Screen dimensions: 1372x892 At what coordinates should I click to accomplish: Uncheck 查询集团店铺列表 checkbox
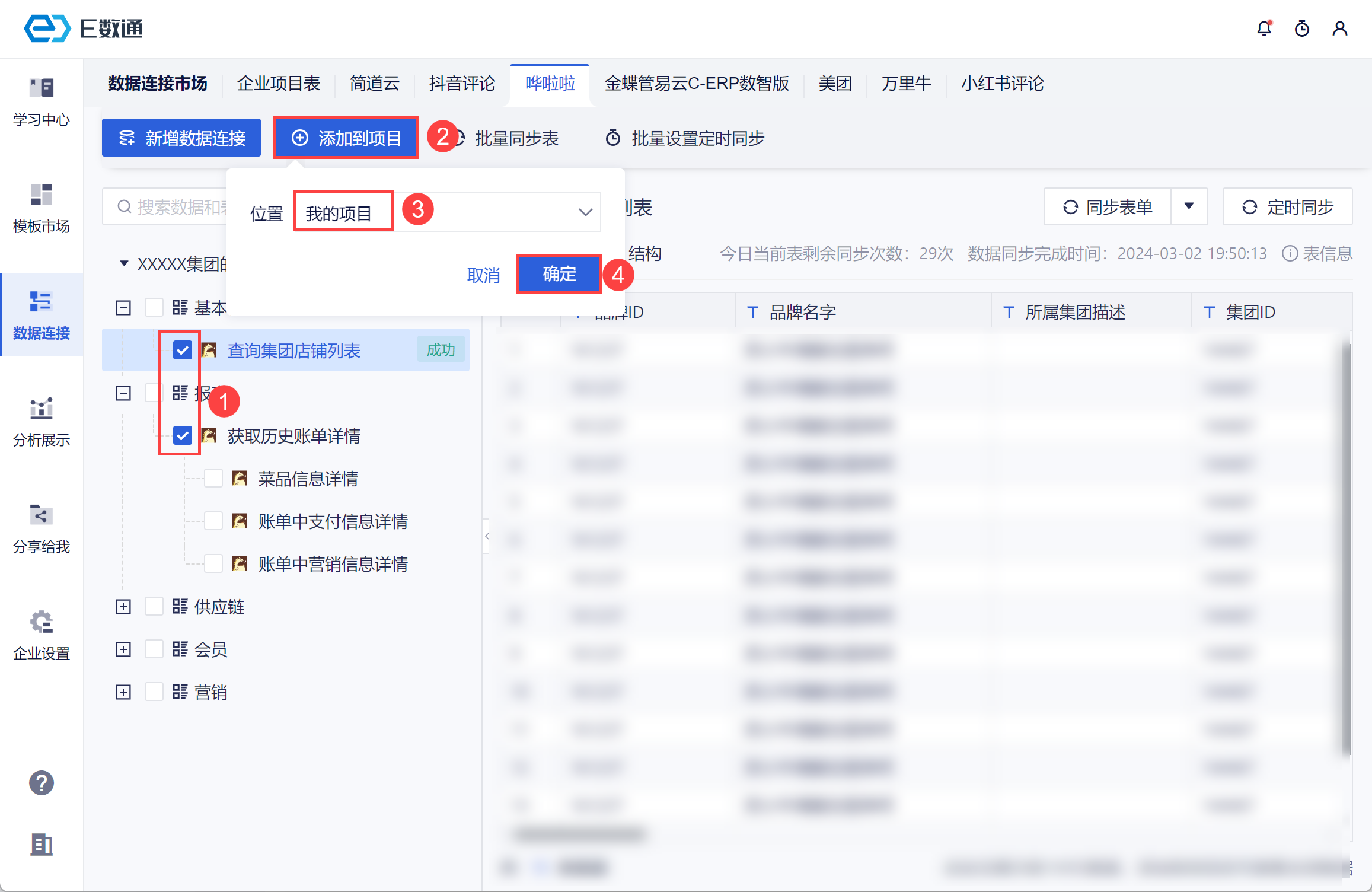[x=183, y=350]
